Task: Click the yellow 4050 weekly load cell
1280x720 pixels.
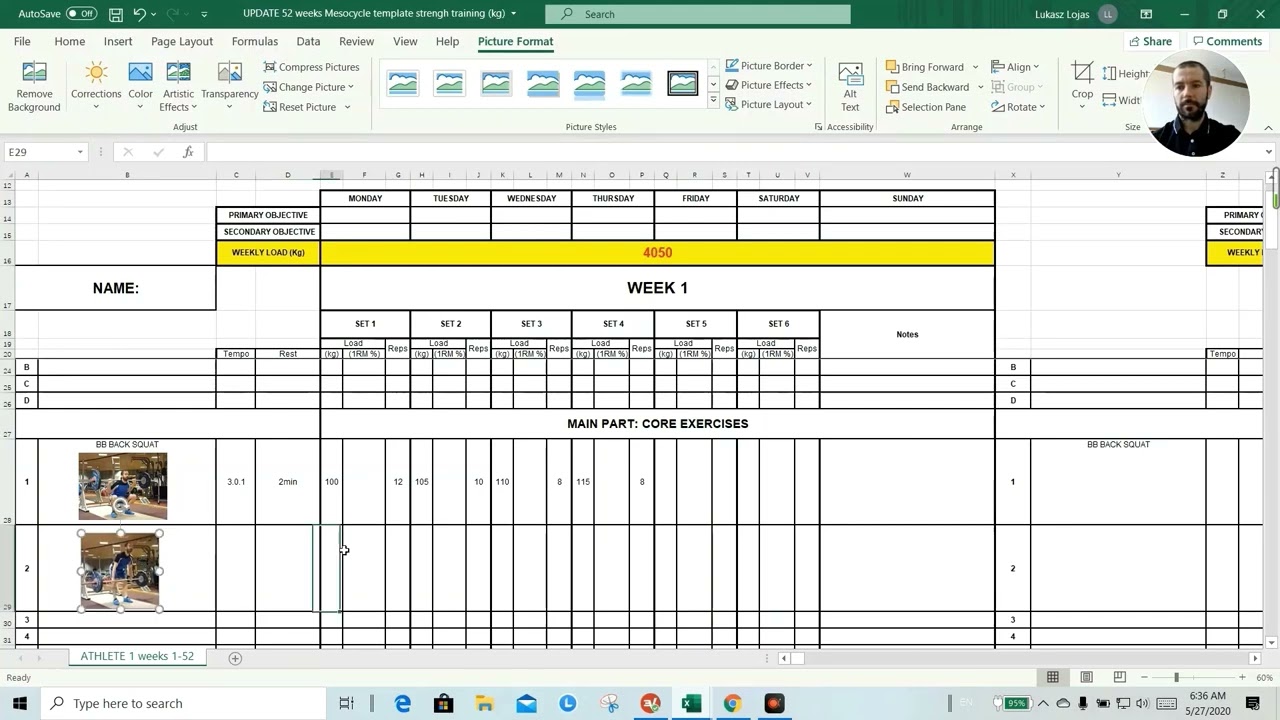Action: click(657, 253)
